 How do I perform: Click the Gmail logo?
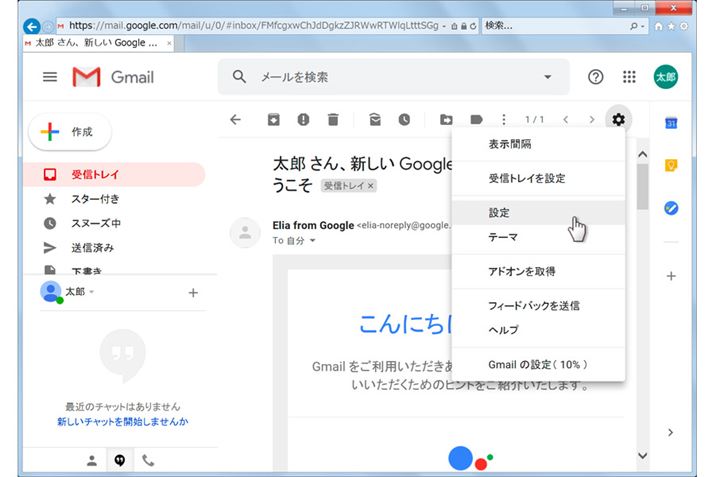pos(114,77)
